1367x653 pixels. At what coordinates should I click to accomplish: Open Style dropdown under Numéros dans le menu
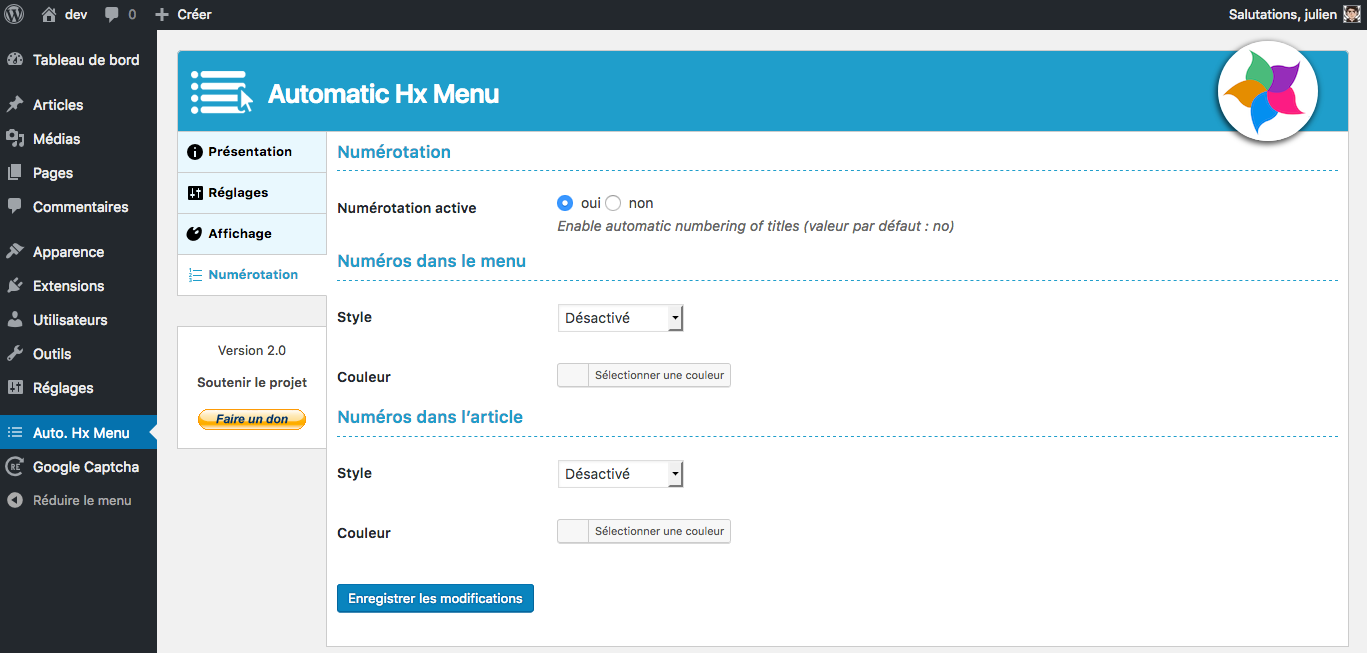pos(620,318)
